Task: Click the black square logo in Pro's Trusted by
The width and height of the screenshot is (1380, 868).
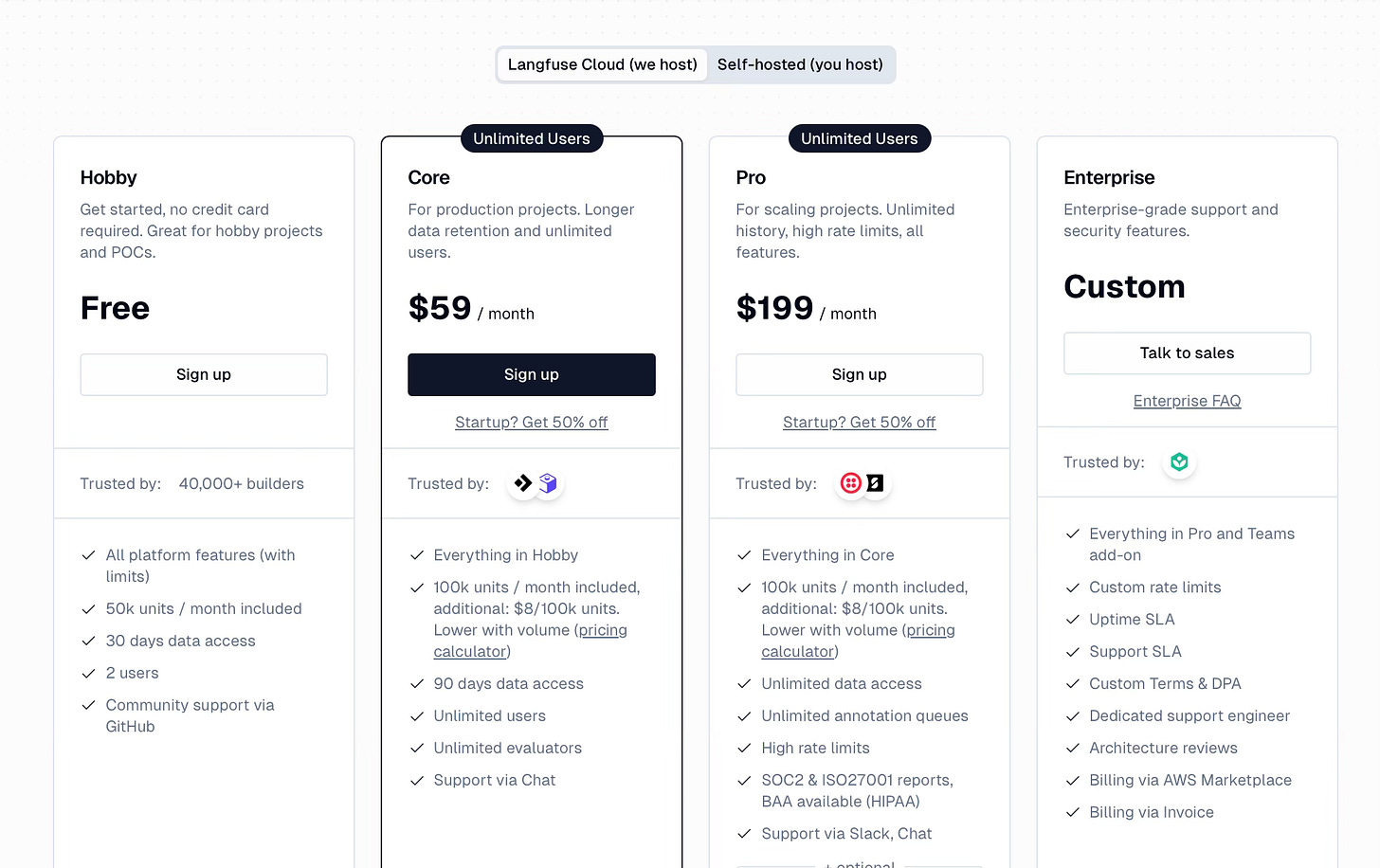Action: (x=876, y=483)
